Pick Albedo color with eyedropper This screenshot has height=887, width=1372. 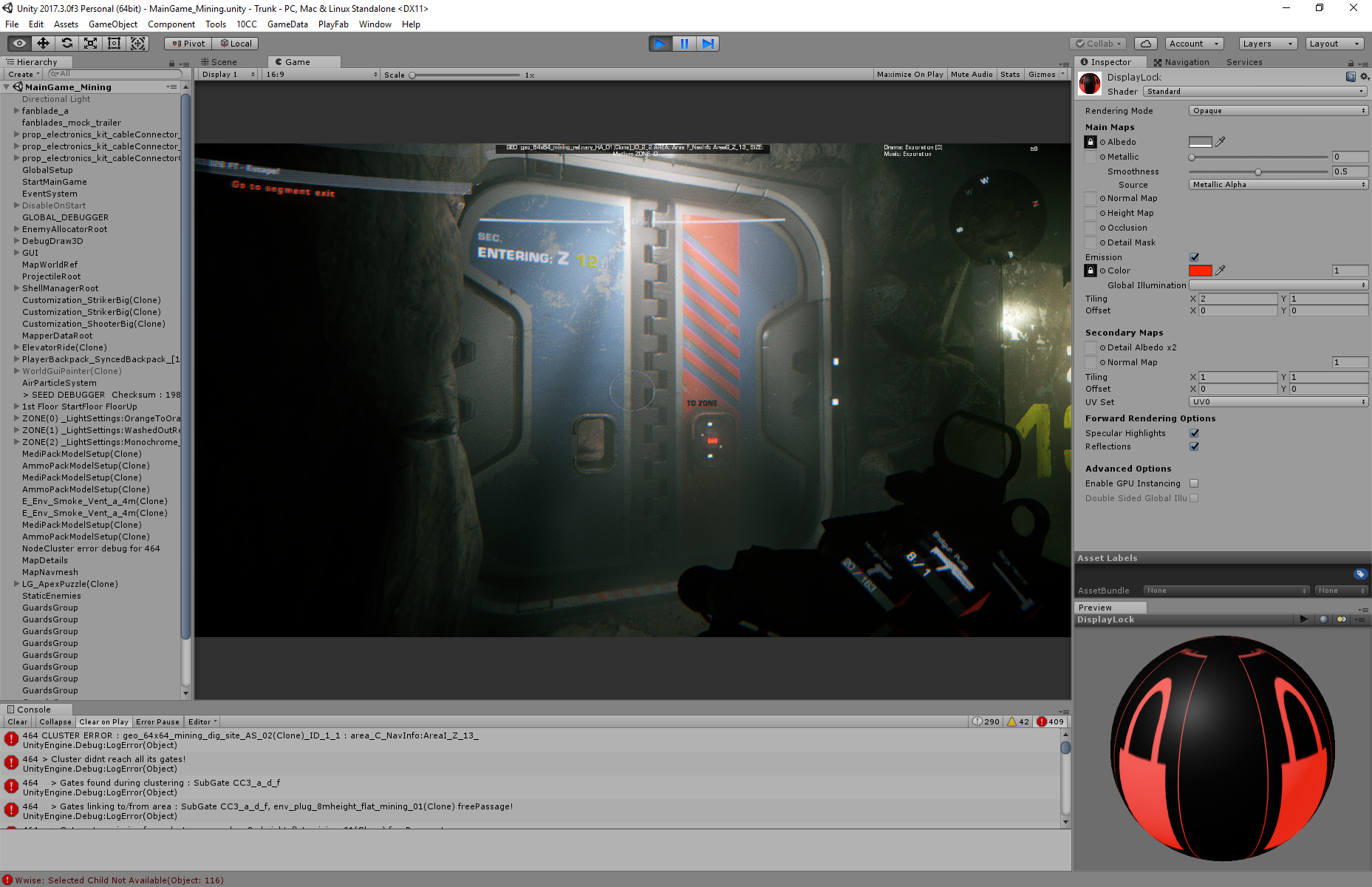pyautogui.click(x=1221, y=142)
